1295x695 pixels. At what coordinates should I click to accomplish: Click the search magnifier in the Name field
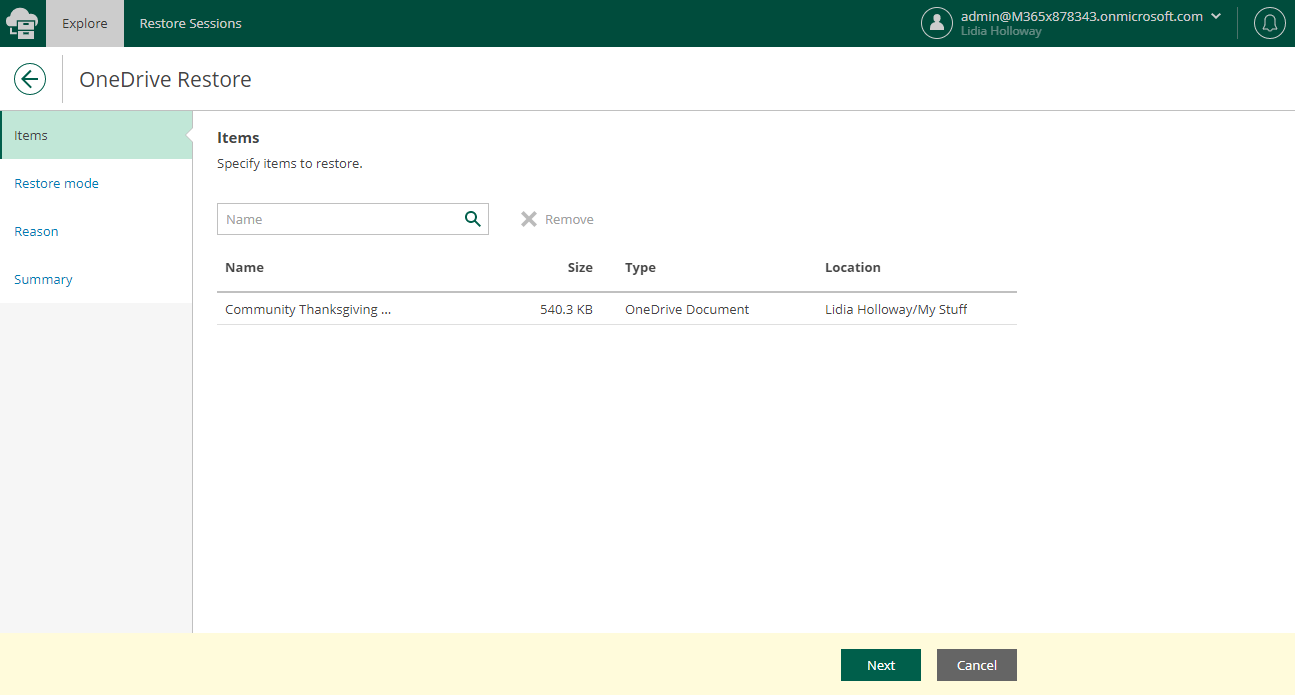[471, 218]
